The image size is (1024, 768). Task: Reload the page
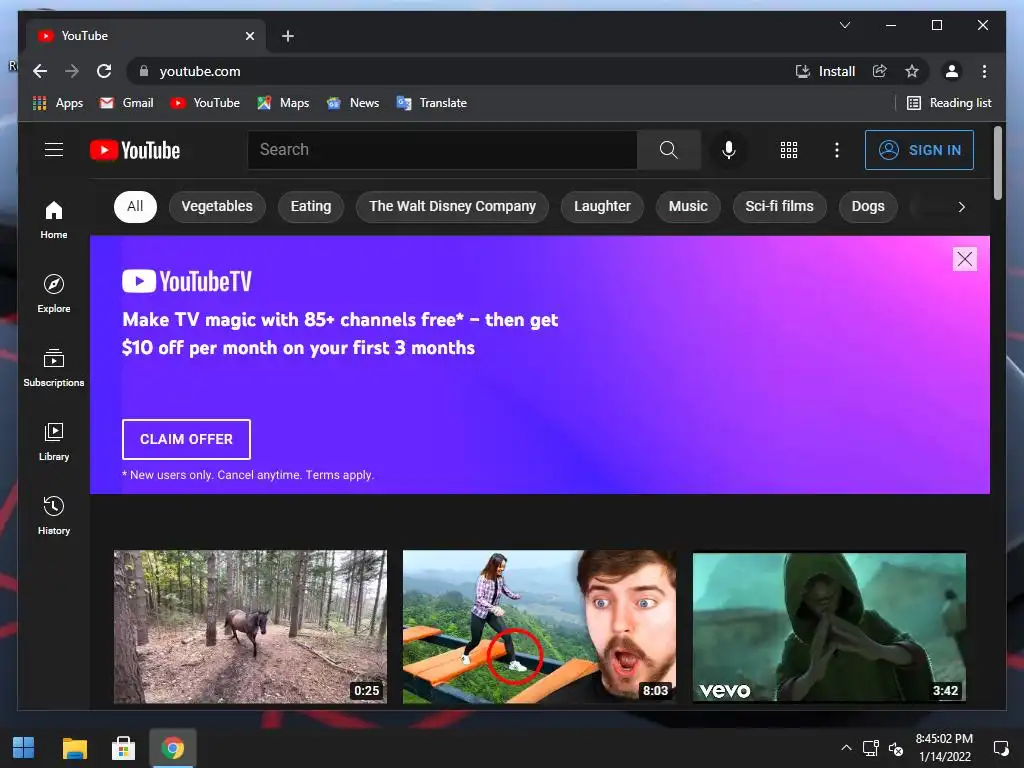tap(104, 71)
